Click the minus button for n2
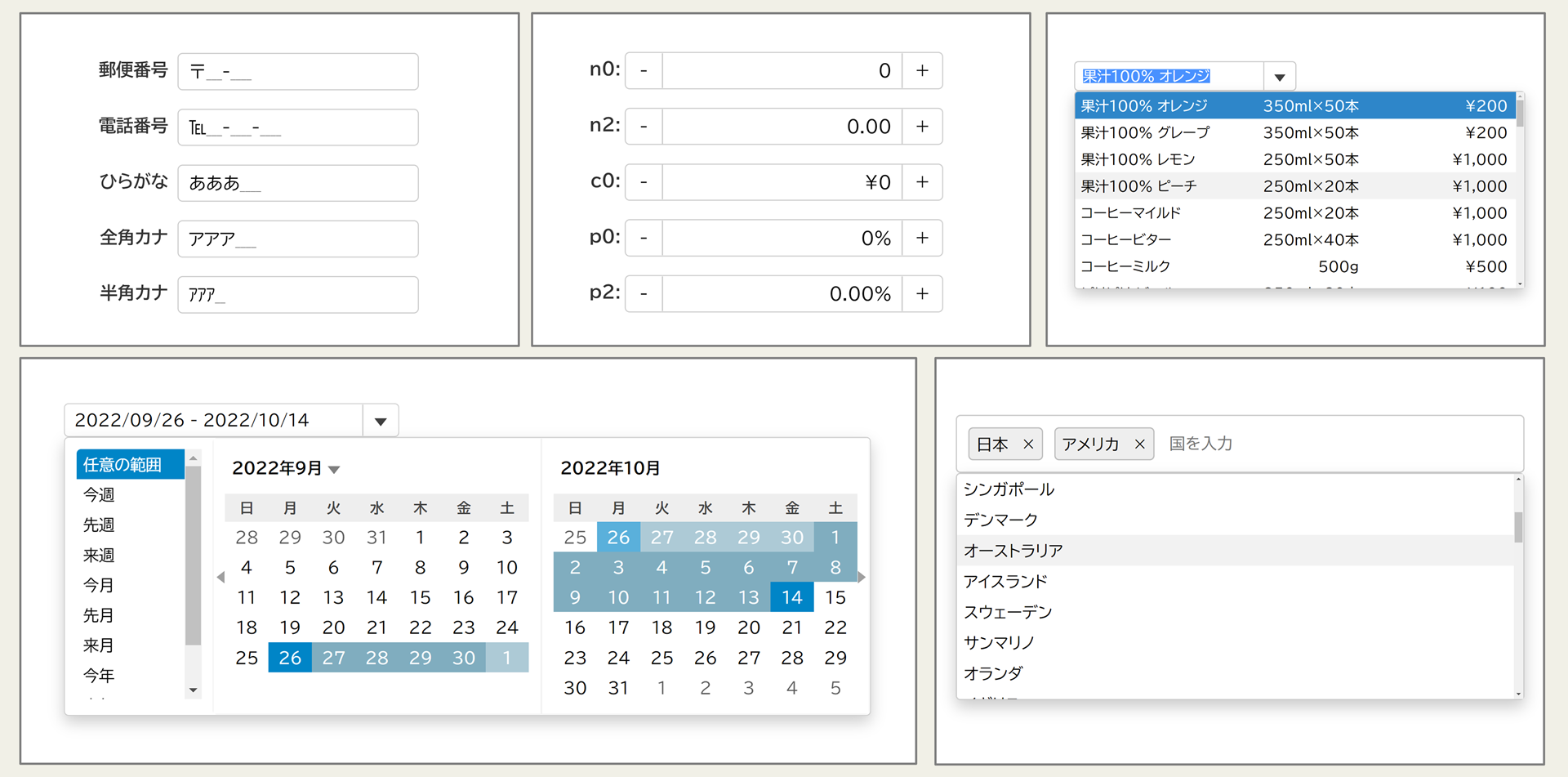1568x777 pixels. pos(644,127)
